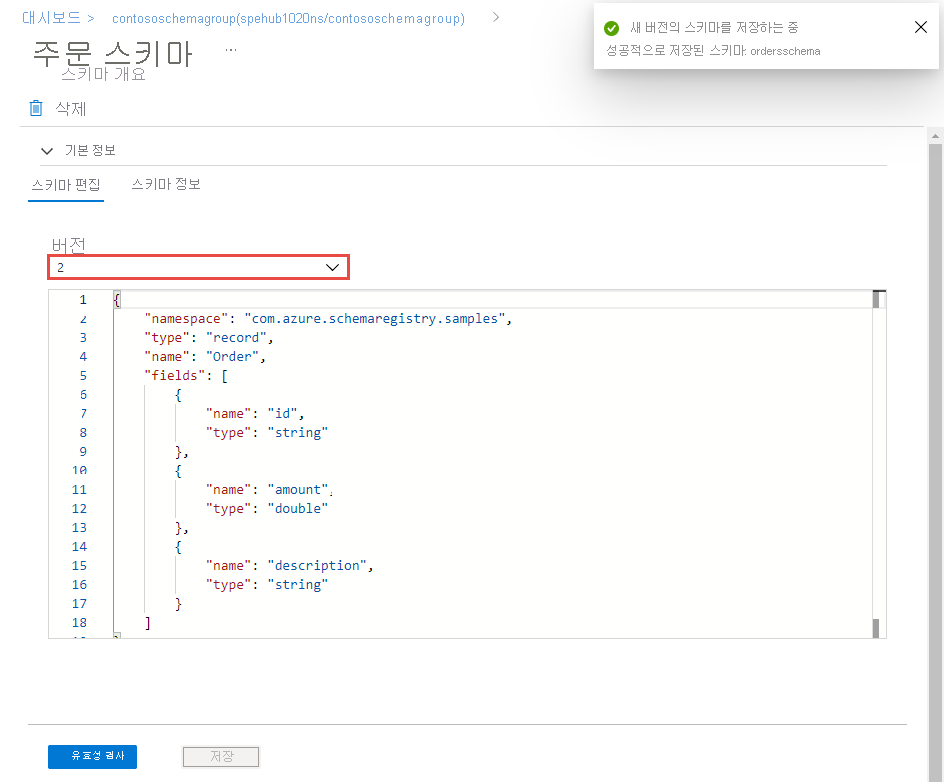Click the "name": "Order" line
The height and width of the screenshot is (782, 944).
(x=205, y=356)
